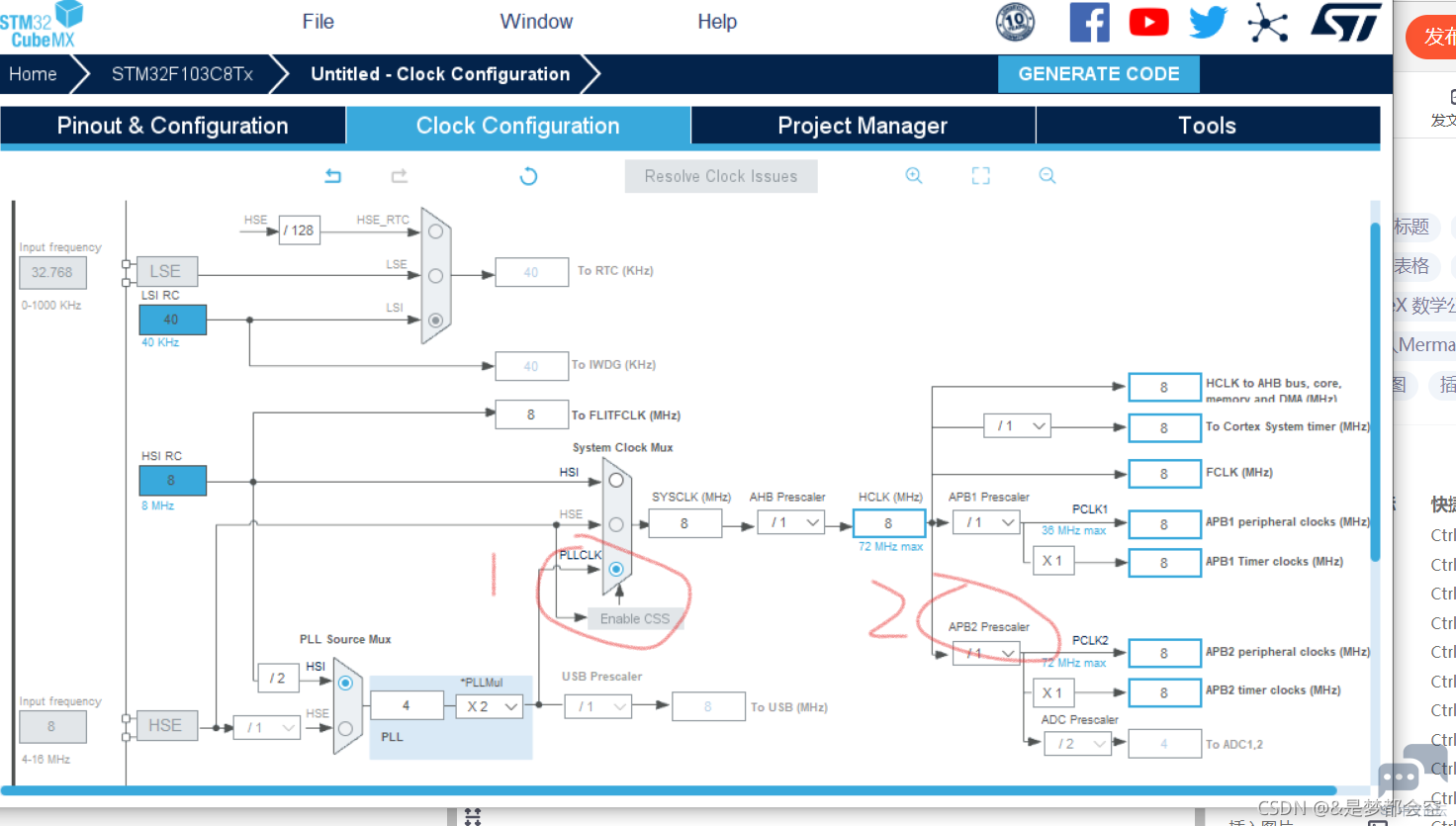This screenshot has height=826, width=1456.
Task: Open the ST Facebook page icon
Action: pyautogui.click(x=1089, y=22)
